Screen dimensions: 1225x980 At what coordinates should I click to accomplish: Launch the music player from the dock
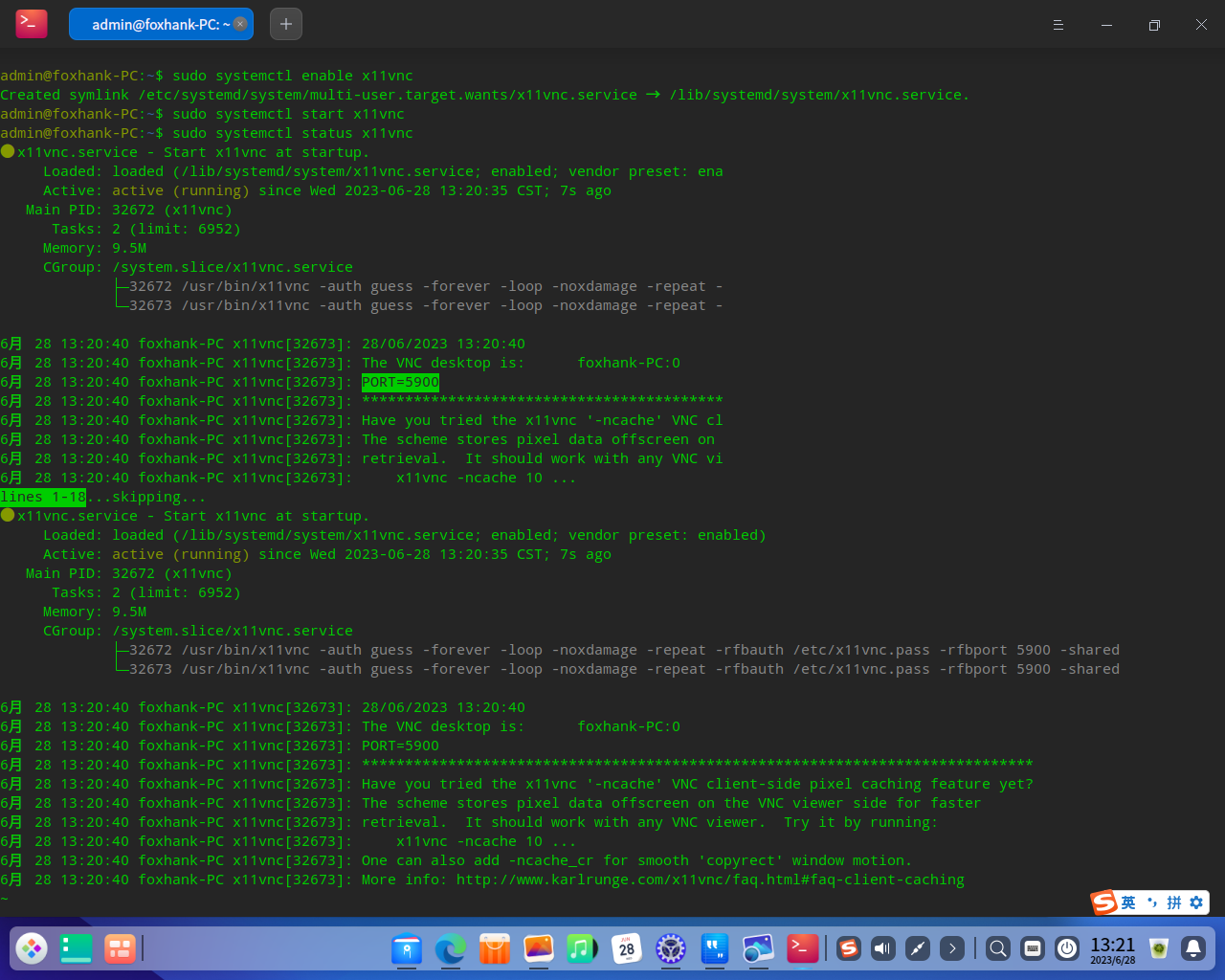point(582,948)
